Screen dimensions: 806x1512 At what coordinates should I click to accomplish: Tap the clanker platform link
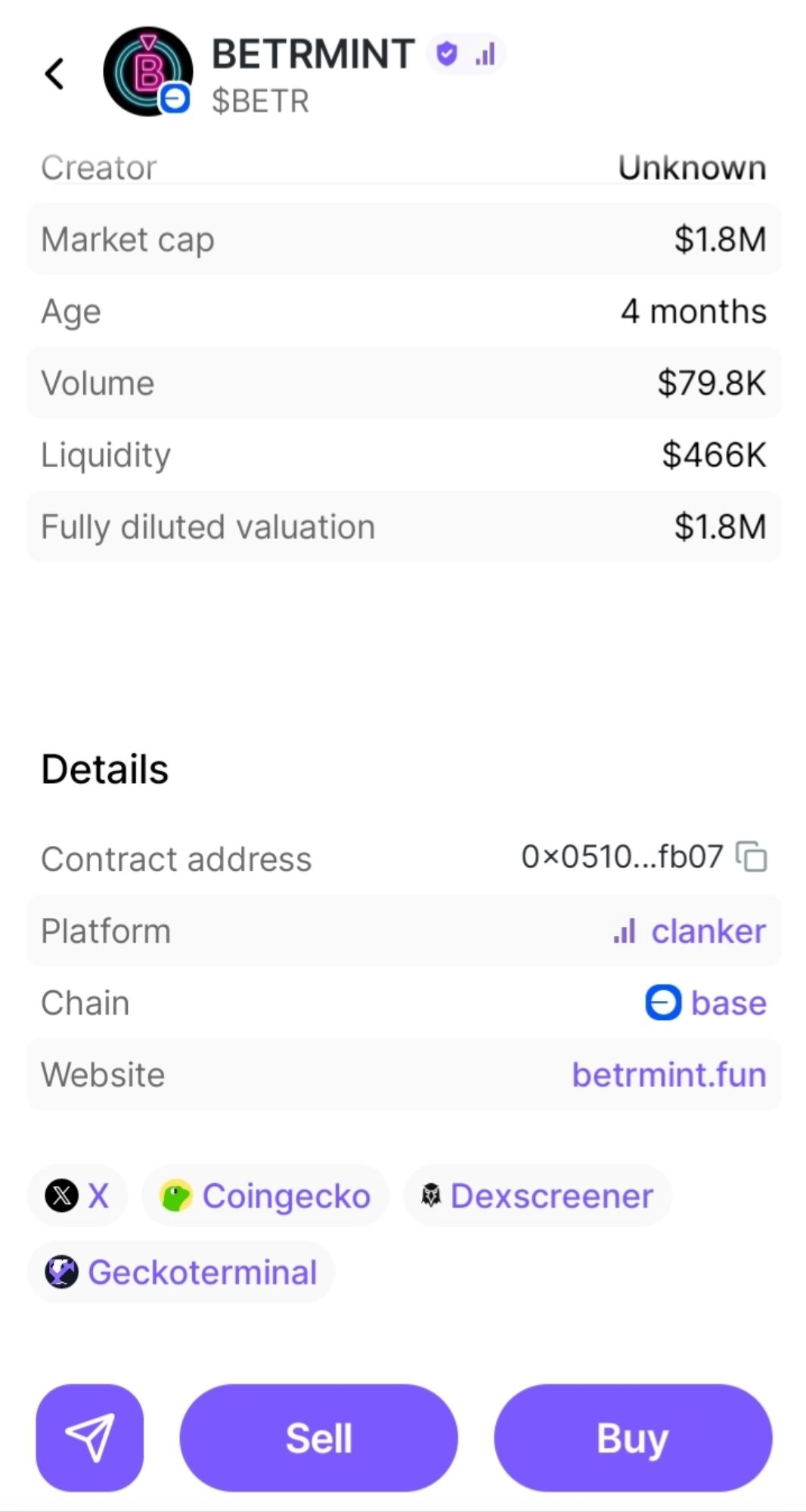tap(690, 931)
